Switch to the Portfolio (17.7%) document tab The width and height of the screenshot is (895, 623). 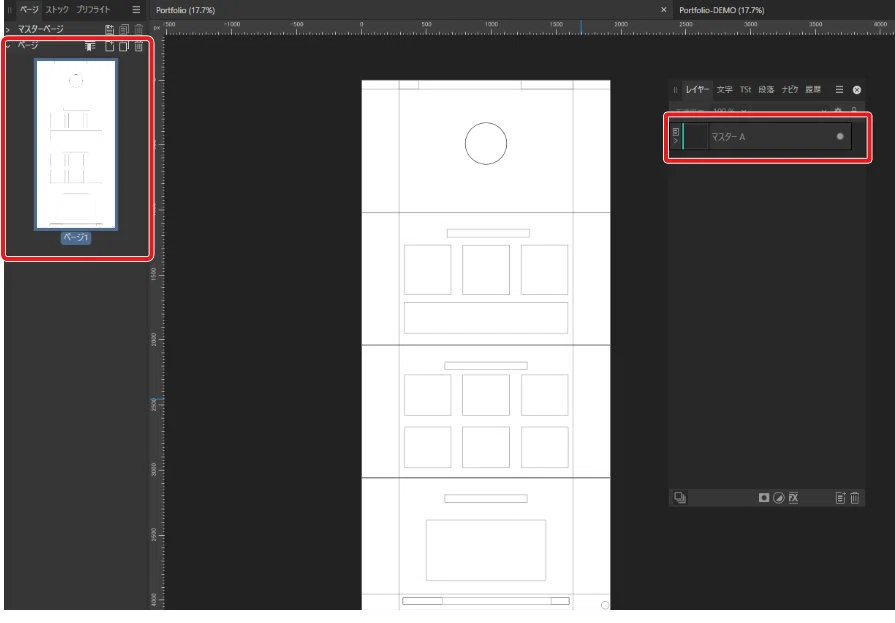tap(186, 10)
